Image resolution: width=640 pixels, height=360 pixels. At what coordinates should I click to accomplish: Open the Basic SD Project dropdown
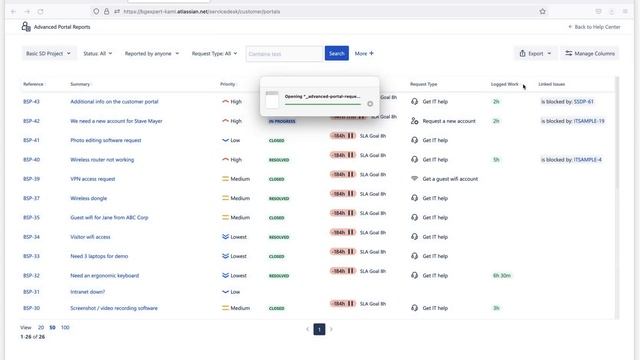[x=48, y=53]
